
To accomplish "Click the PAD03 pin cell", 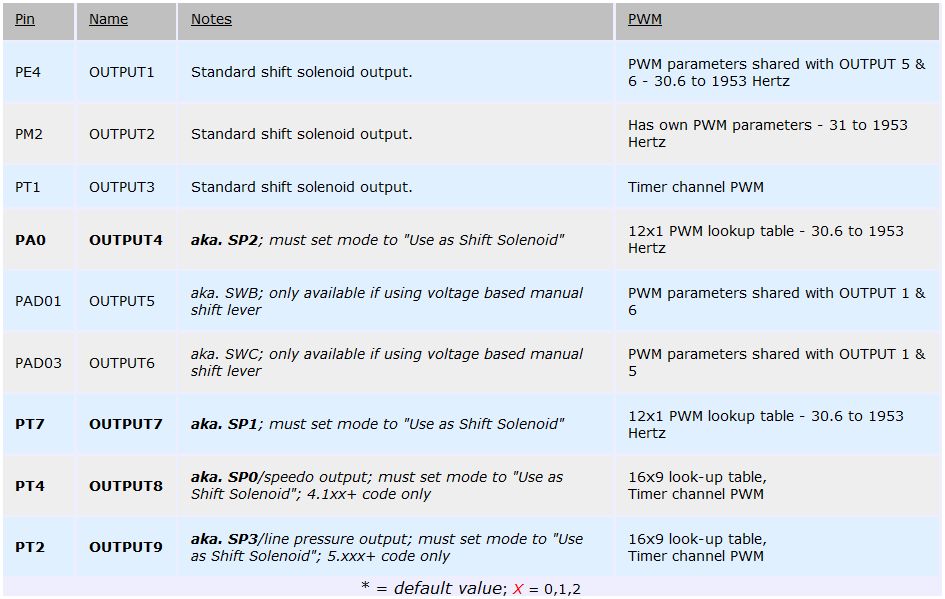I will (x=38, y=363).
